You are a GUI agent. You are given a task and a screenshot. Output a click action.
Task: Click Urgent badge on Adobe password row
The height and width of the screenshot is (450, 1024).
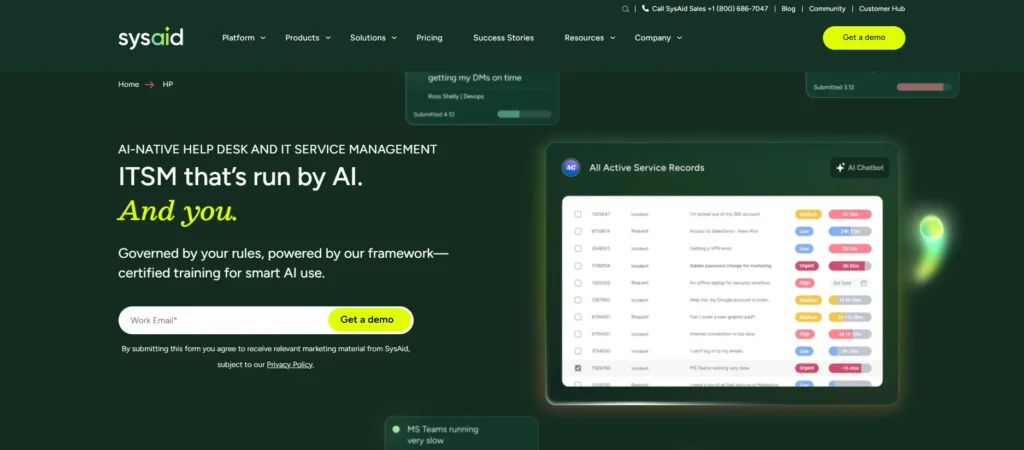tap(807, 266)
